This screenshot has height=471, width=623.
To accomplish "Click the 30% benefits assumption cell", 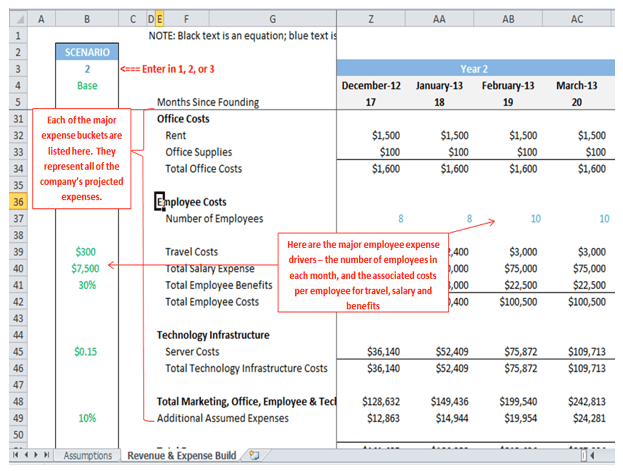I will click(87, 285).
